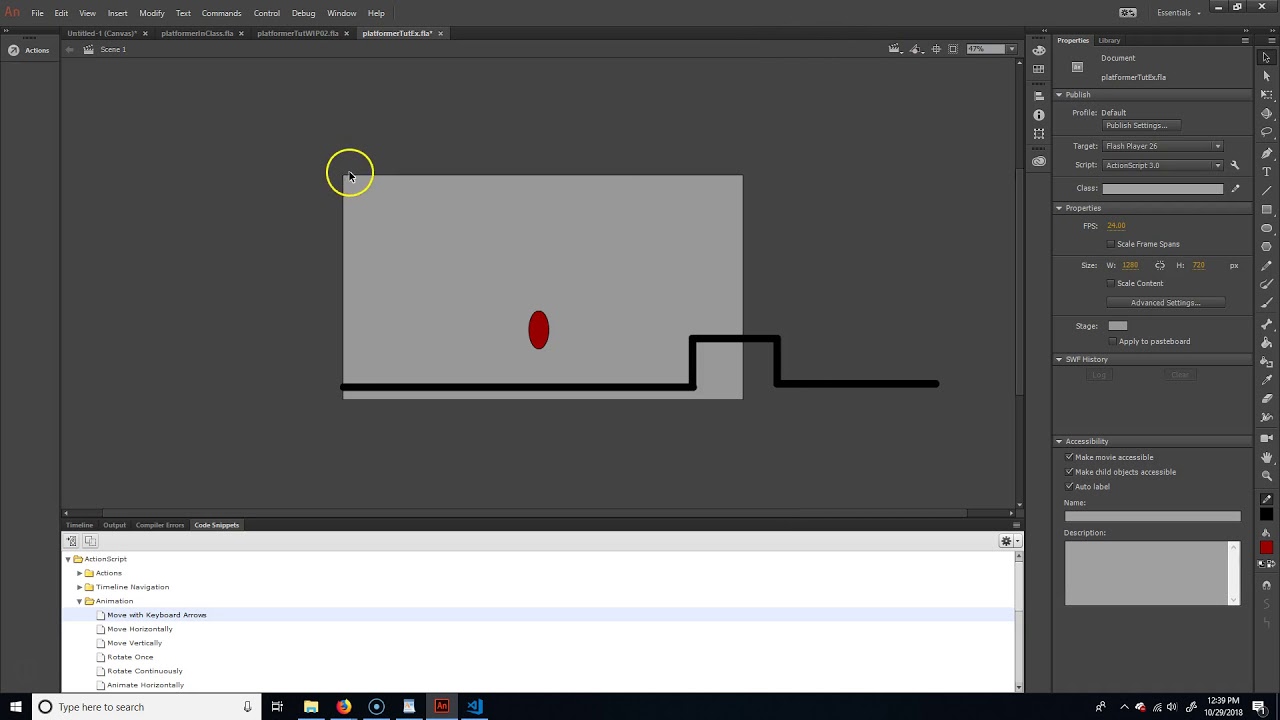Open ActionScript settings wrench icon
This screenshot has width=1280, height=720.
point(1234,165)
